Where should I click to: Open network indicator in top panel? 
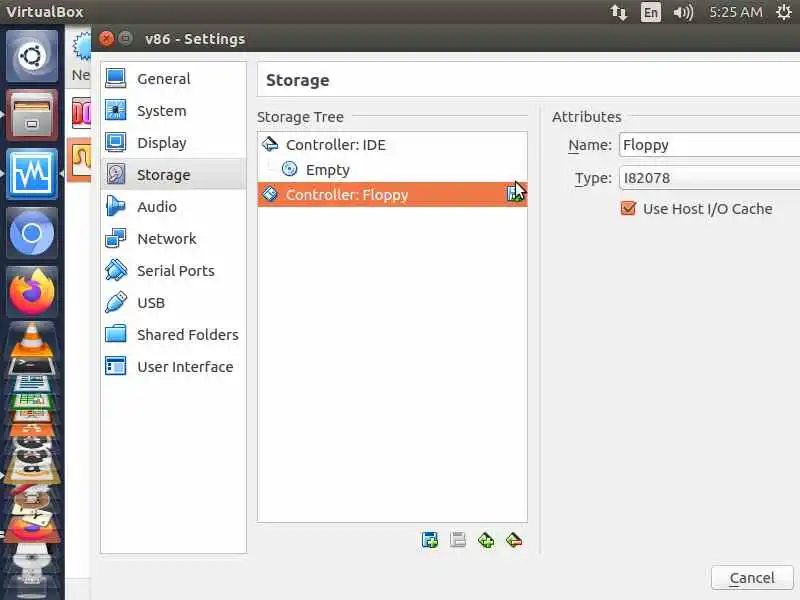click(619, 12)
